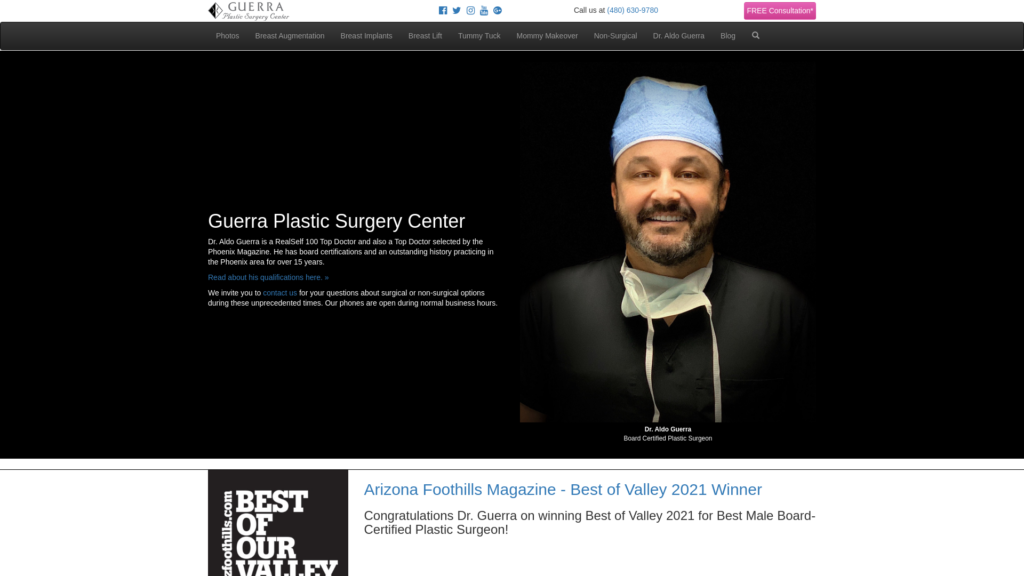
Task: Call the phone number (480) 630-9780
Action: pyautogui.click(x=632, y=10)
